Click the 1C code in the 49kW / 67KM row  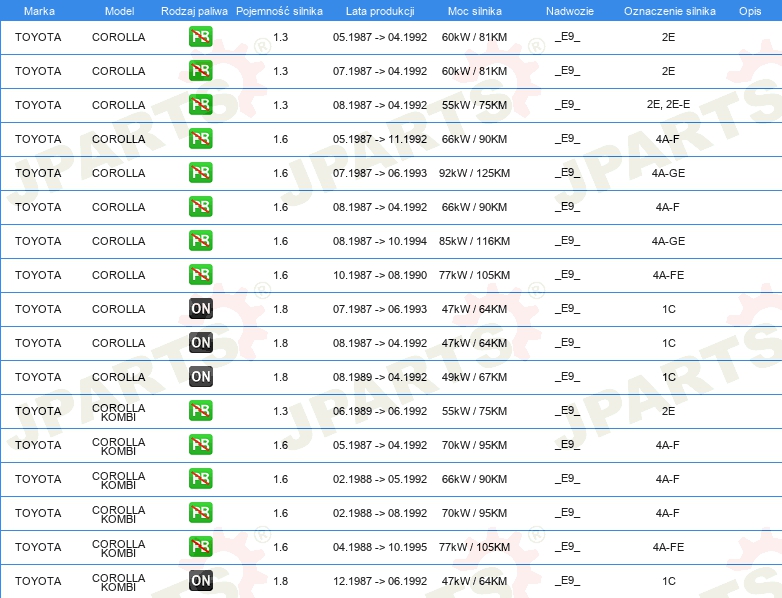[669, 377]
